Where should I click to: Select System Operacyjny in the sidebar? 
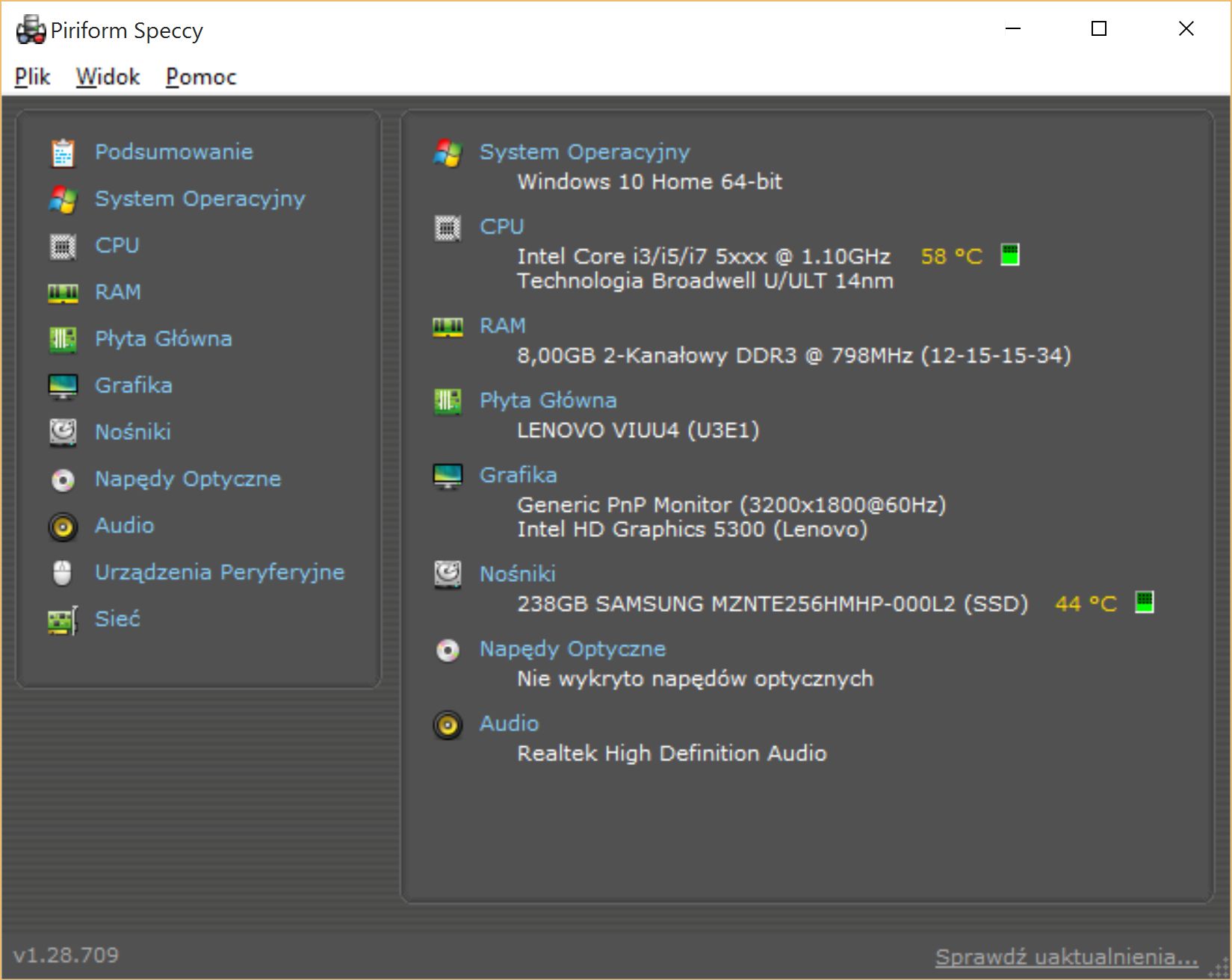tap(199, 199)
